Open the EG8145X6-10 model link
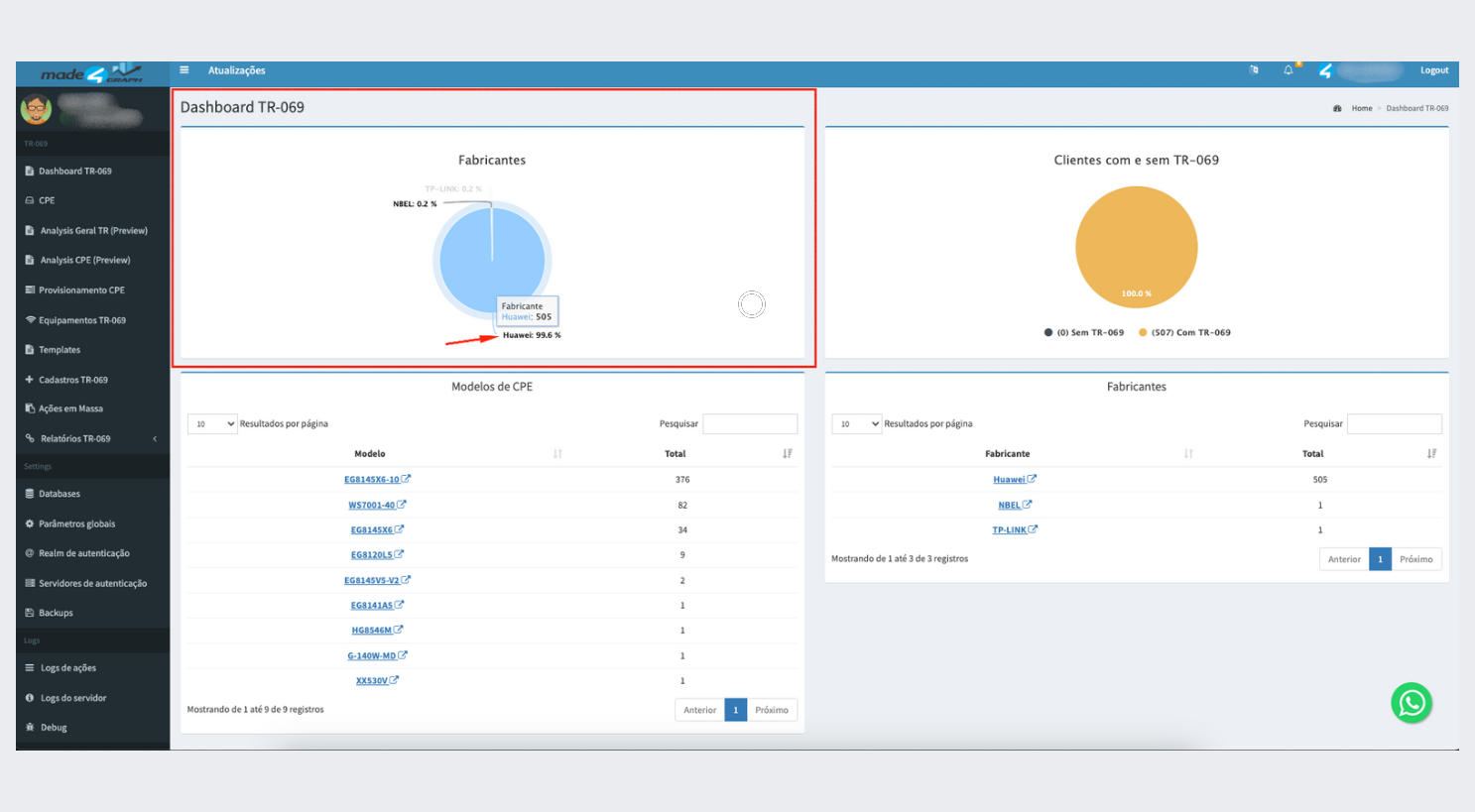Screen dimensions: 1475x812 coord(372,480)
